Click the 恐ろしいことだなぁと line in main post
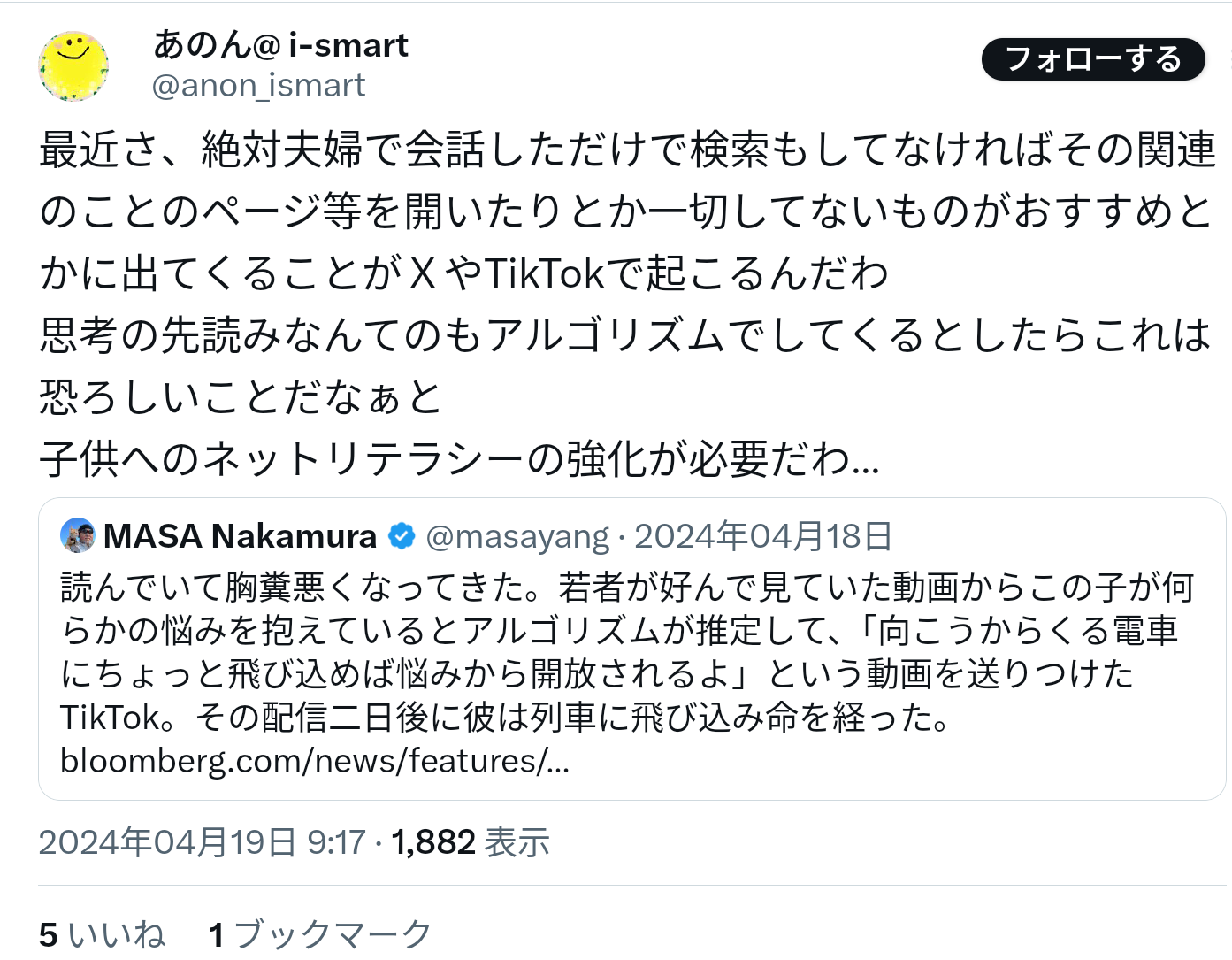The height and width of the screenshot is (960, 1232). click(x=241, y=397)
